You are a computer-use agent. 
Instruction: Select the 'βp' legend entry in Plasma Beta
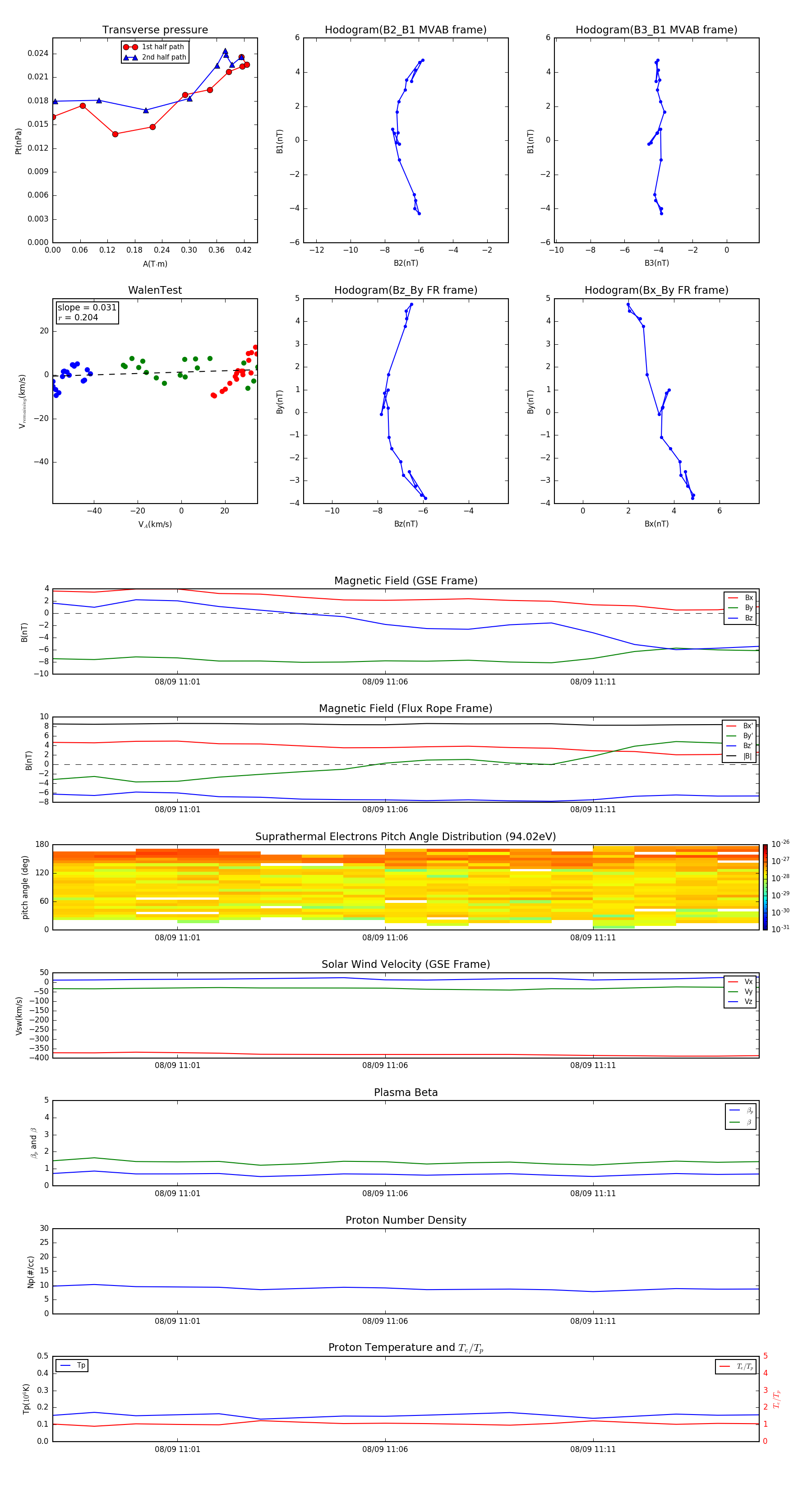[x=741, y=1110]
